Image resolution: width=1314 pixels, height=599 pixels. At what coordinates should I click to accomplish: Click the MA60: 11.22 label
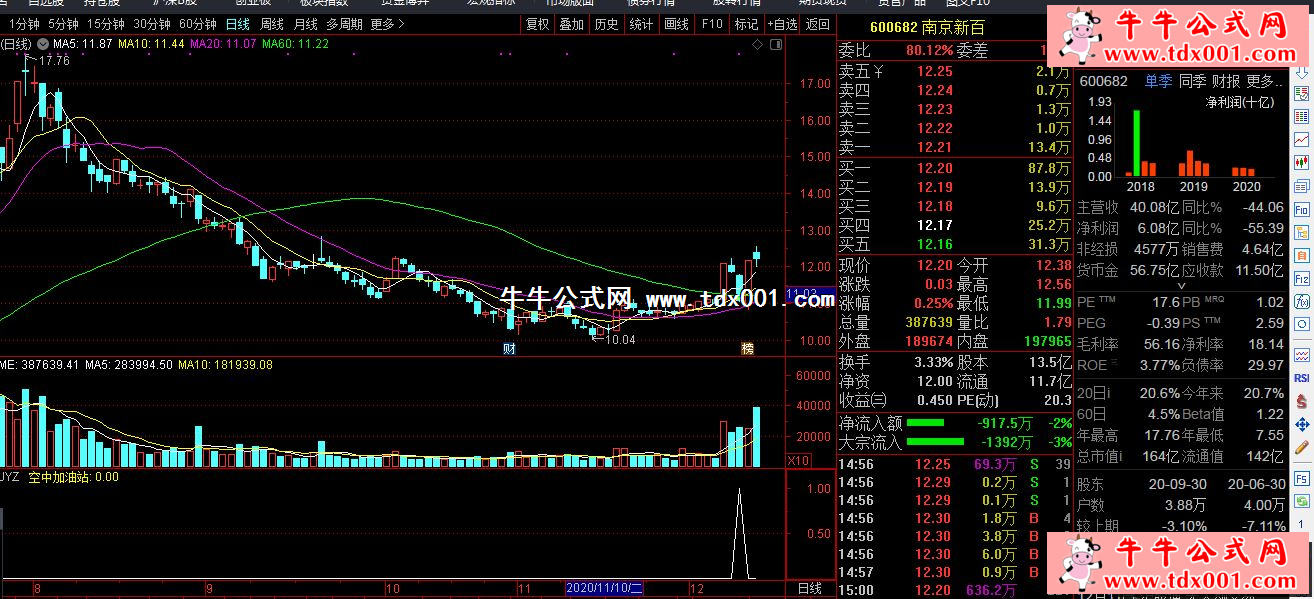point(296,45)
